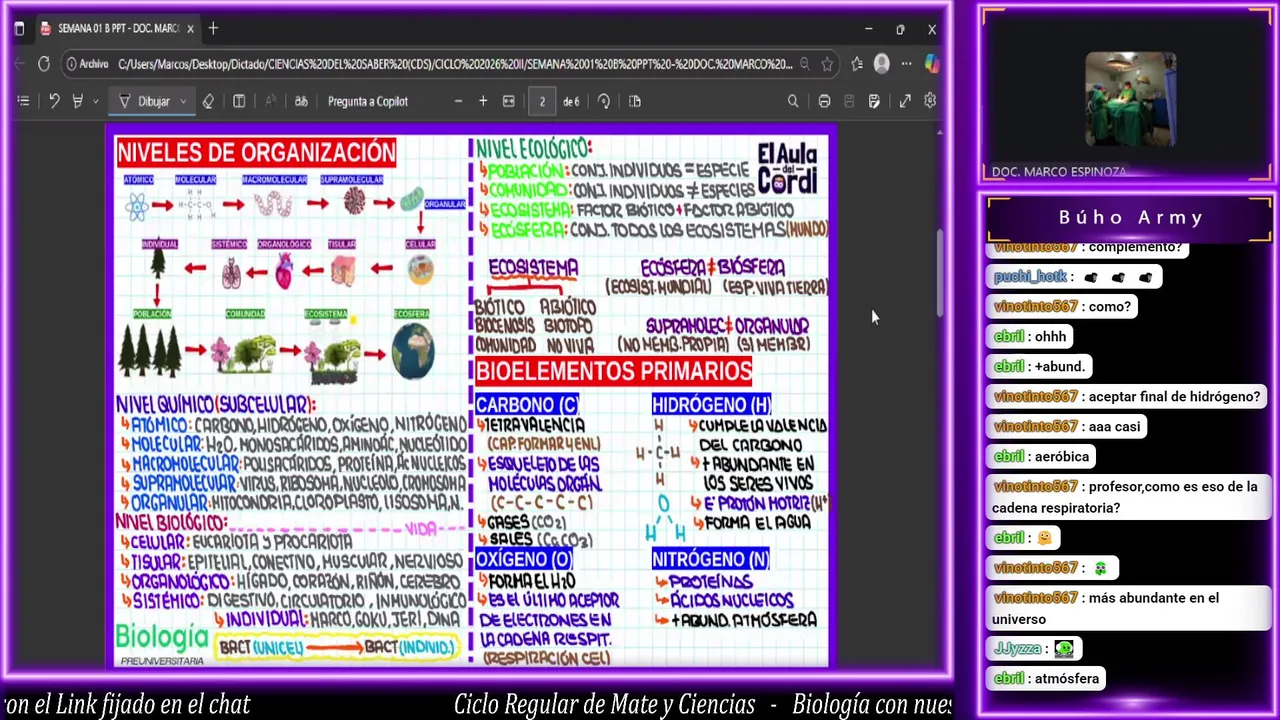Click the Búho Army chat header
Image resolution: width=1280 pixels, height=720 pixels.
pos(1131,218)
